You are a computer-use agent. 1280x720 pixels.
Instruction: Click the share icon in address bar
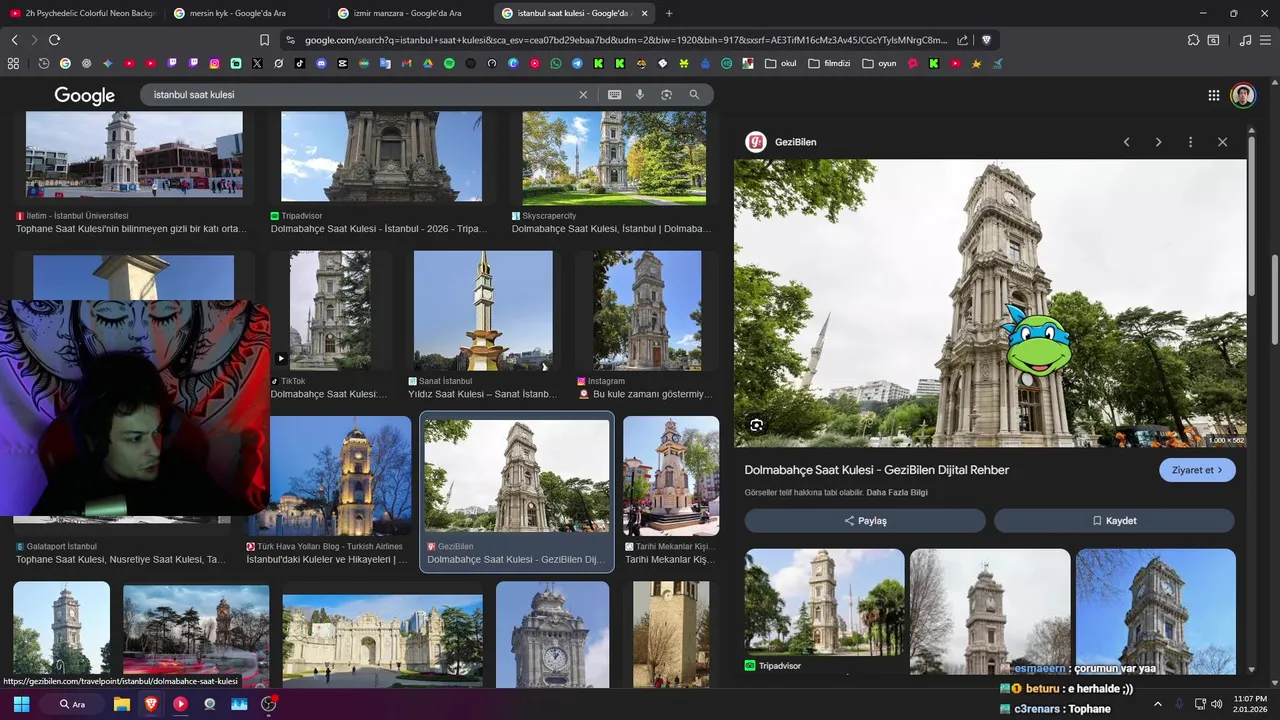coord(962,40)
